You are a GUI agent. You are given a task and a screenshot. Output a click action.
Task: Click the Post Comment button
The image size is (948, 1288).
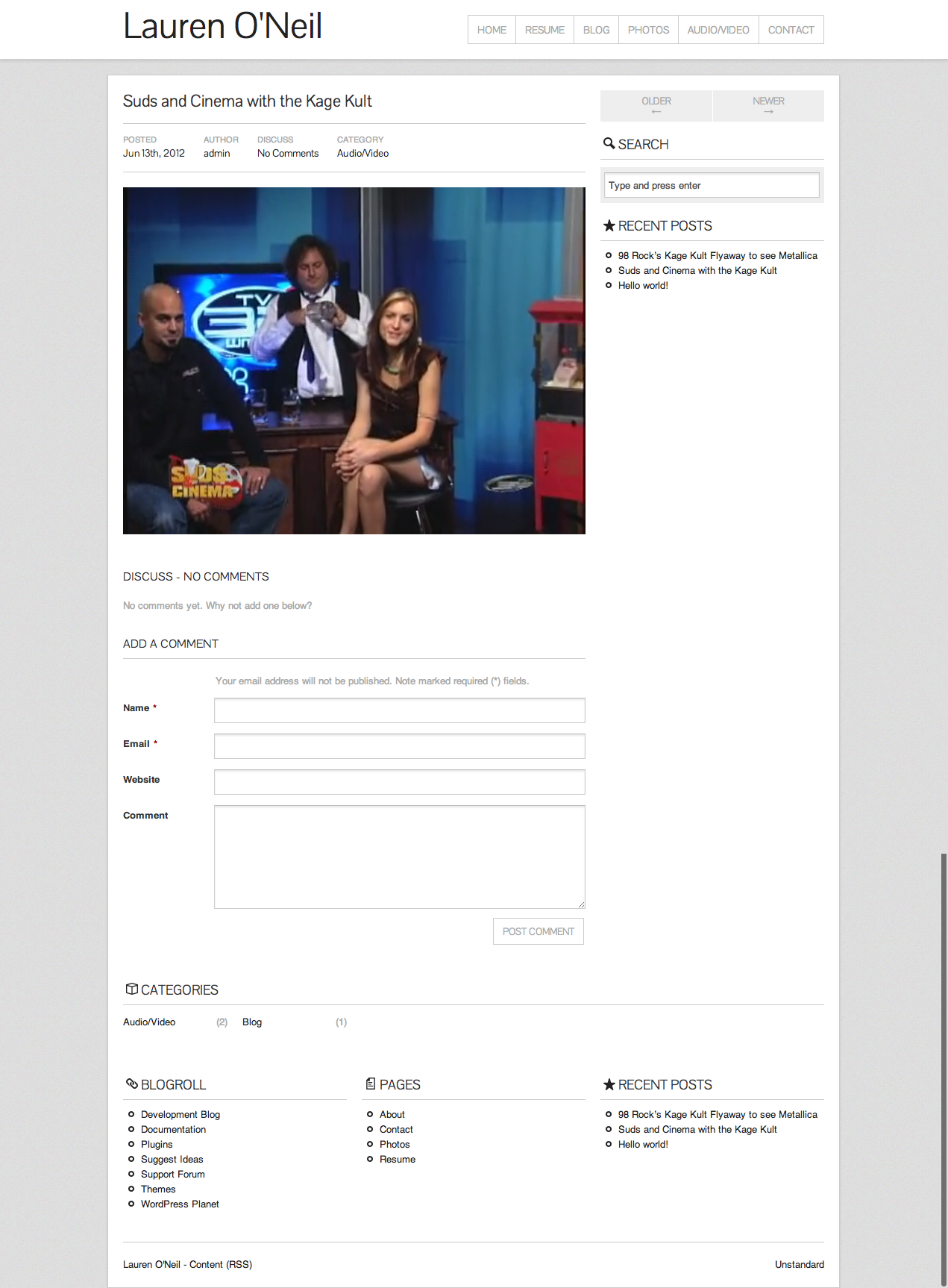(x=539, y=931)
